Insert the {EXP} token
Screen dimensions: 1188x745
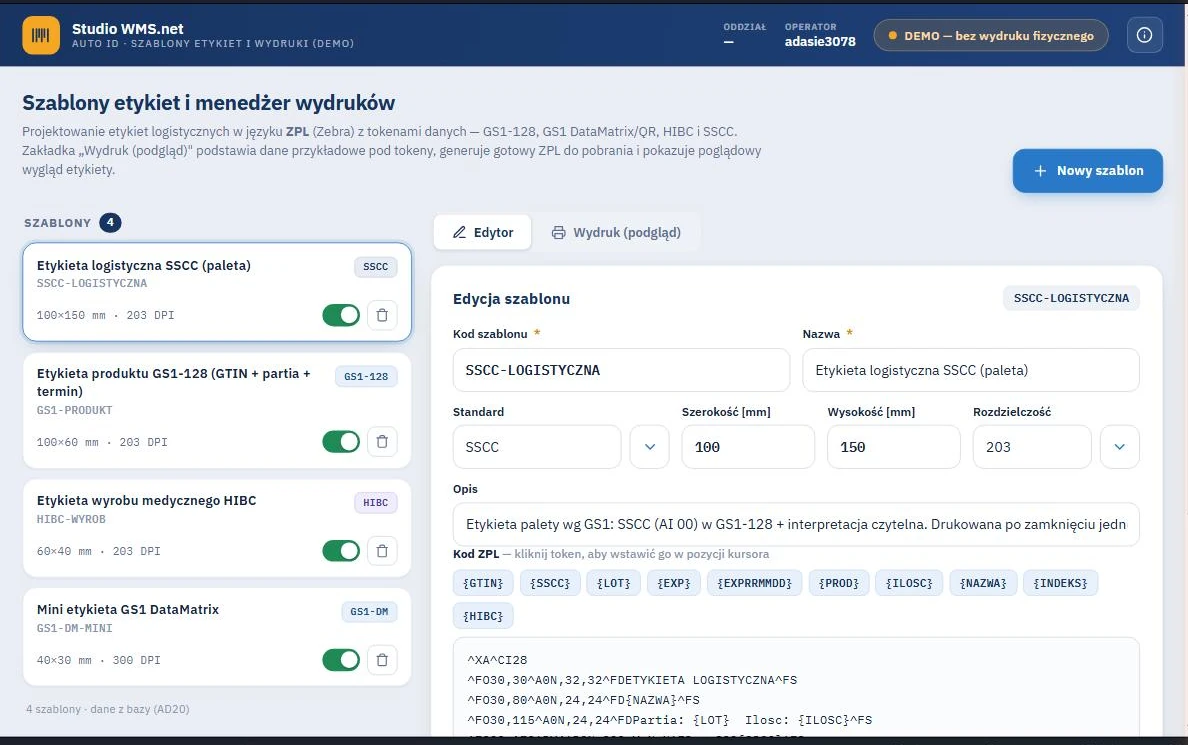674,583
